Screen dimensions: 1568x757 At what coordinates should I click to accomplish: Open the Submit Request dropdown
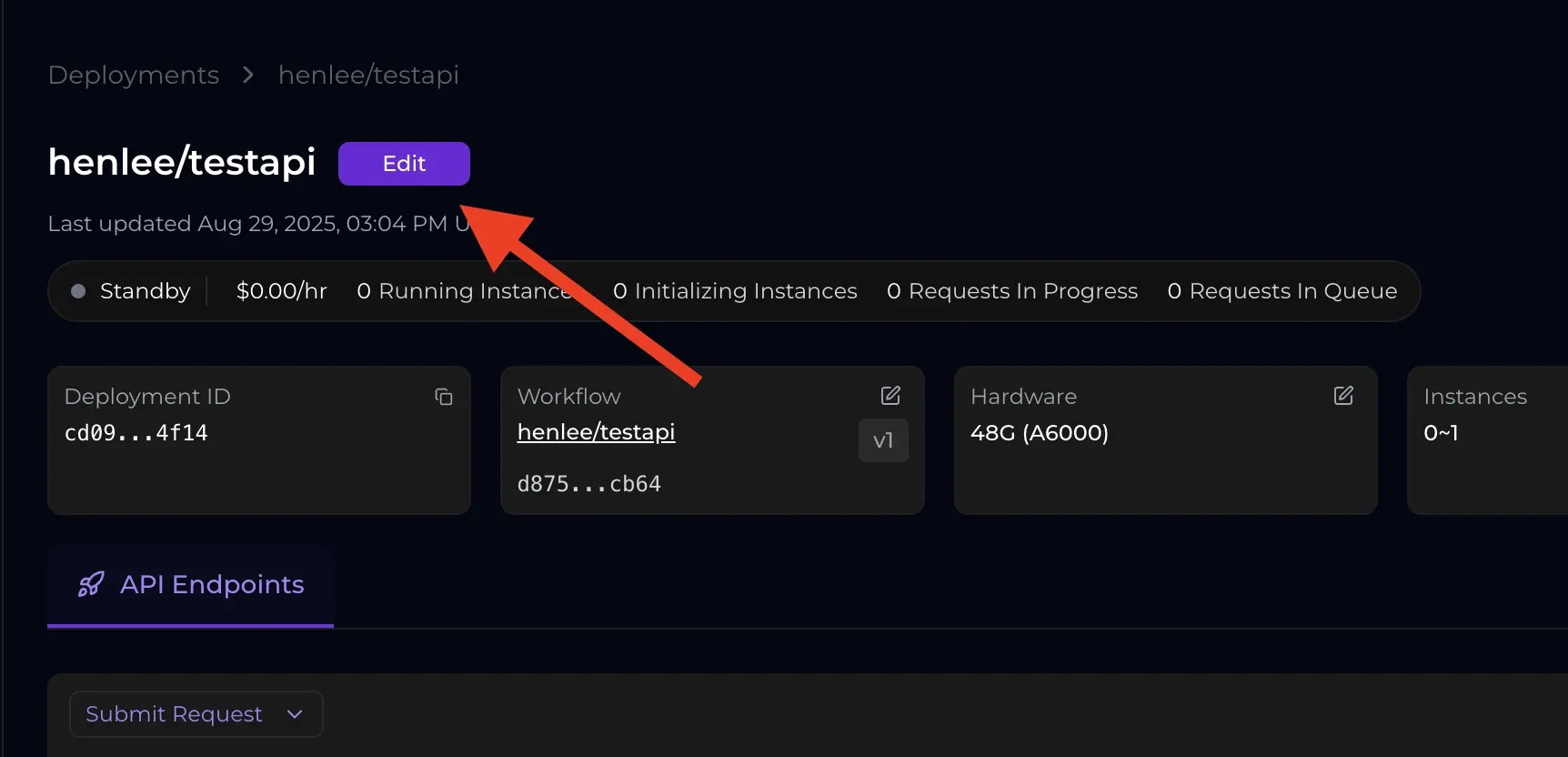[x=196, y=714]
